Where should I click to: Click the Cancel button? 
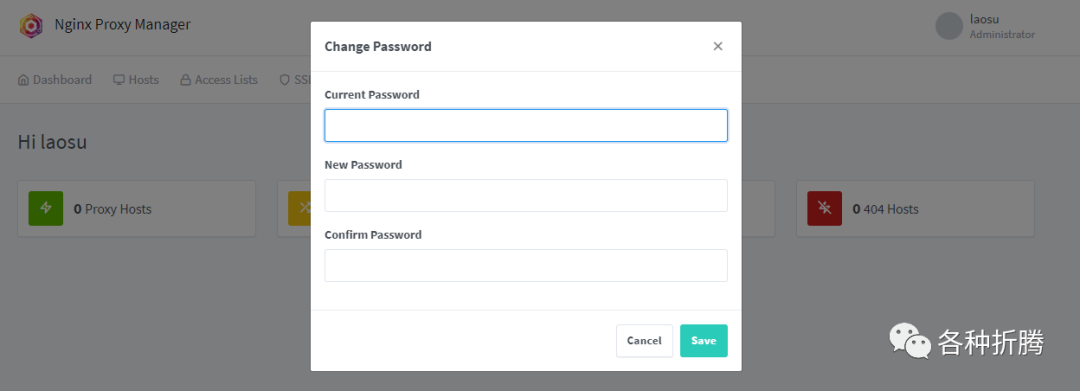(x=644, y=341)
